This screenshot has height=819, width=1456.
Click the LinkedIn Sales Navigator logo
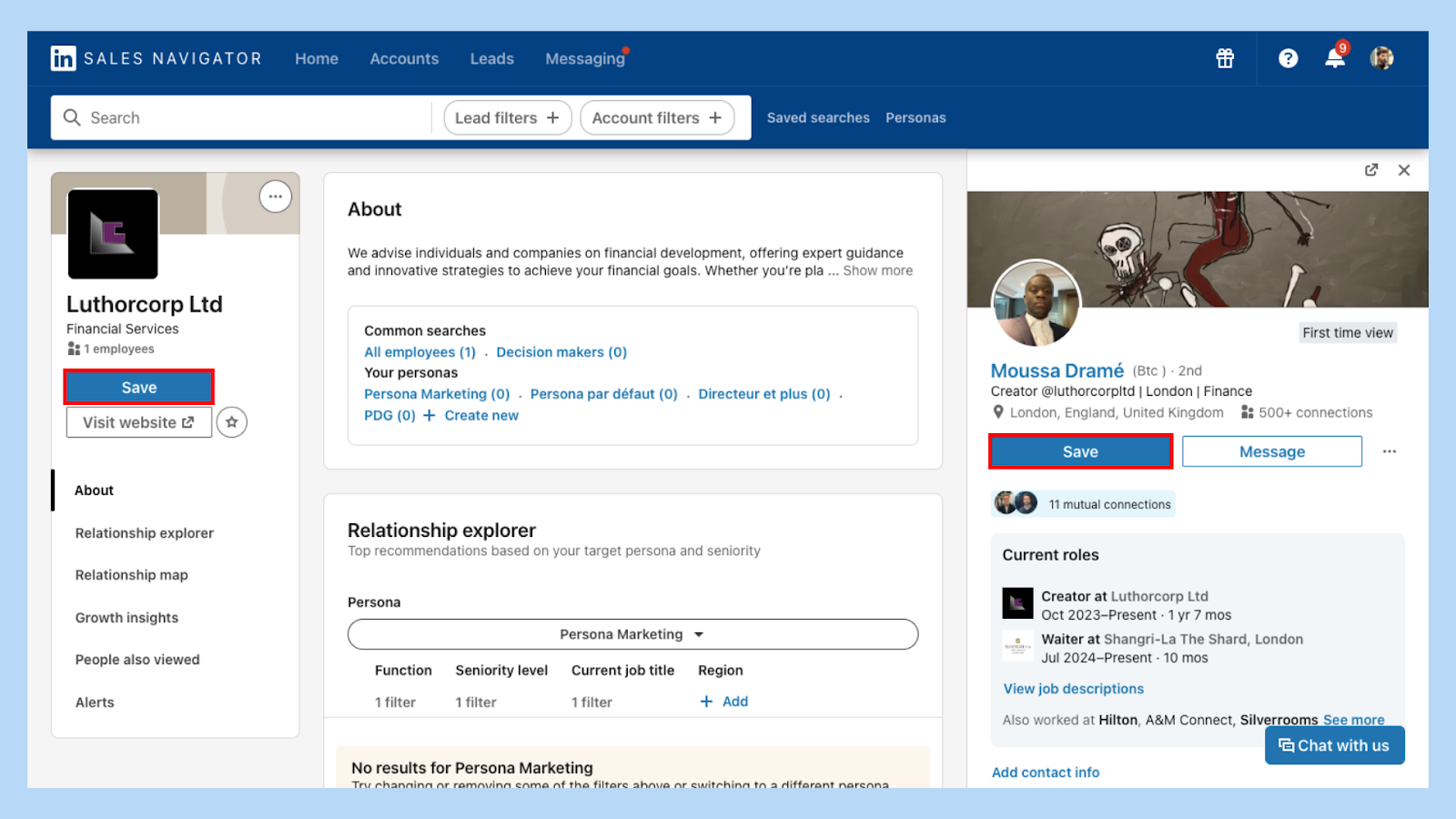156,58
